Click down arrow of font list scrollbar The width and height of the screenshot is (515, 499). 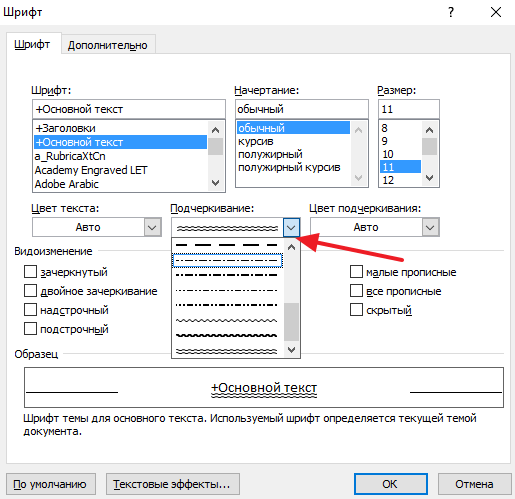point(216,183)
